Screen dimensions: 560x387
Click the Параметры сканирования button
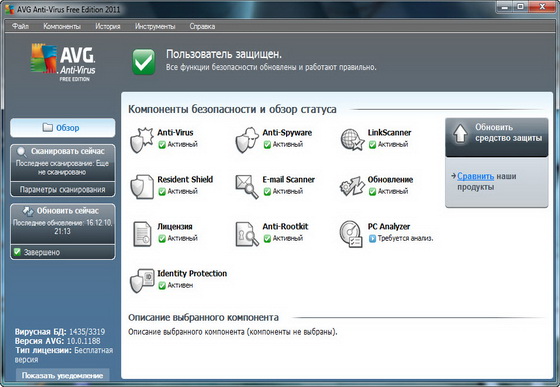62,189
